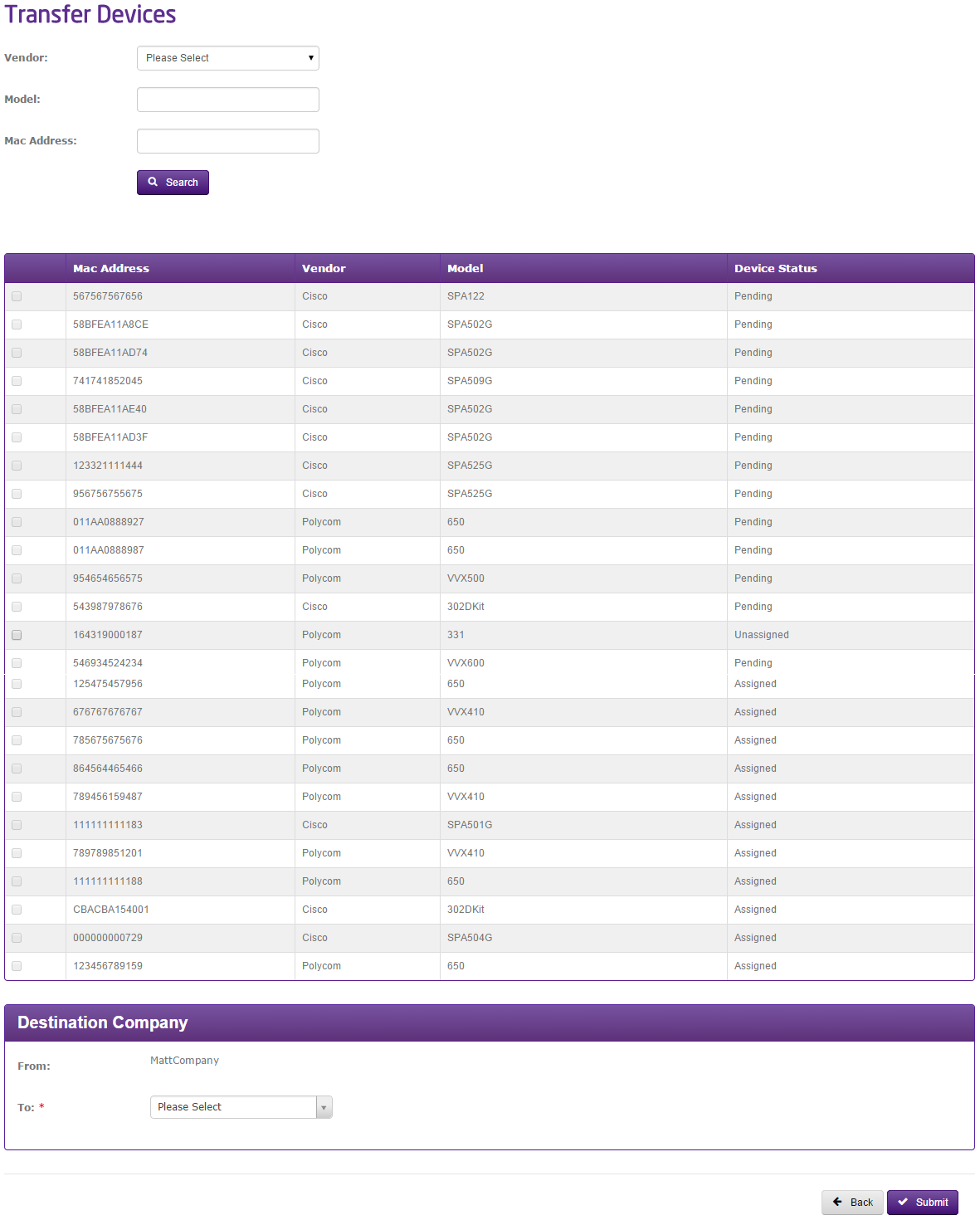Check the box beside 58BFEA11AD3F
The width and height of the screenshot is (980, 1220).
(x=17, y=437)
